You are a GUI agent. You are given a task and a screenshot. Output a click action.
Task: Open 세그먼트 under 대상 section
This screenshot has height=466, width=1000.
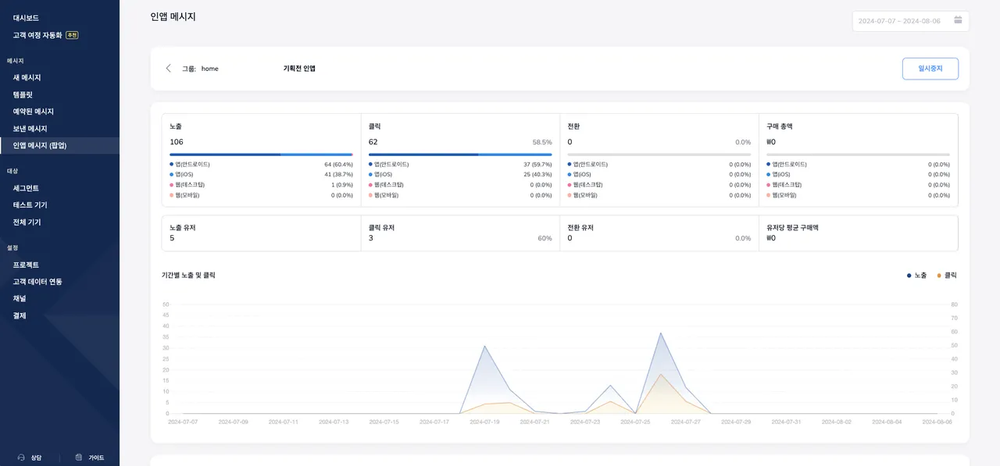click(26, 188)
